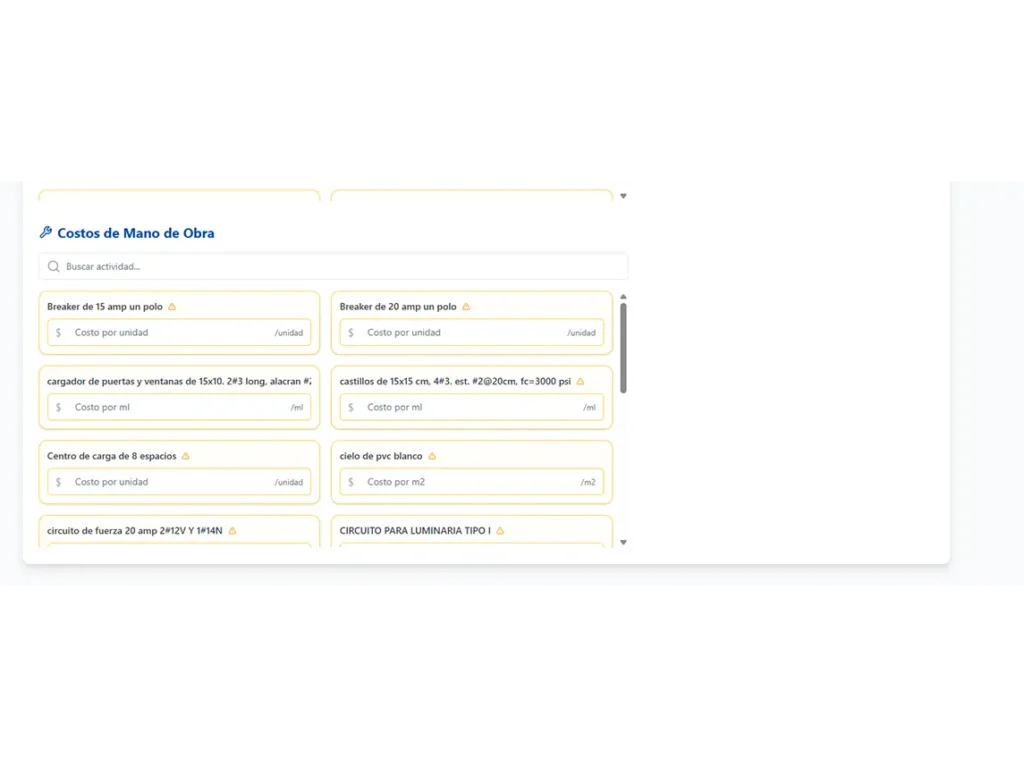Click warning icon beside CIRCUITO PARA LUMINARIA TIPO I
The height and width of the screenshot is (767, 1024).
(x=500, y=531)
